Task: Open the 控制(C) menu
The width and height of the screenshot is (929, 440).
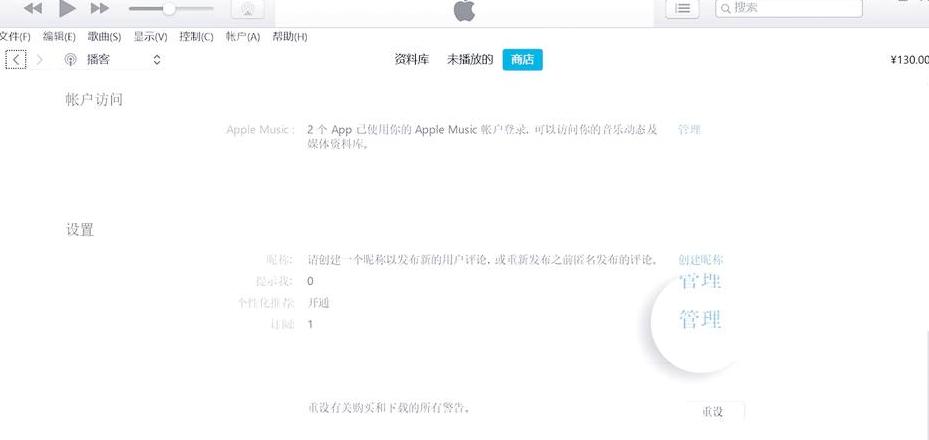Action: 196,37
